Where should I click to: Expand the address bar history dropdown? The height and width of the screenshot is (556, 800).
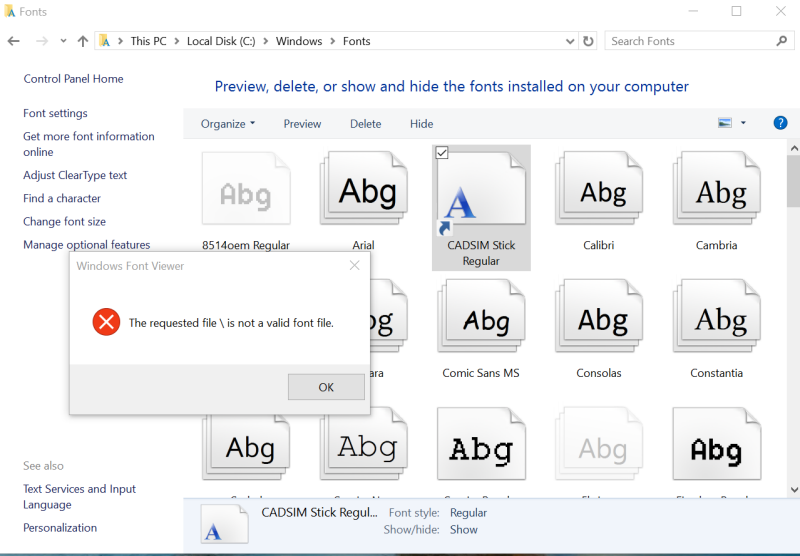(570, 41)
